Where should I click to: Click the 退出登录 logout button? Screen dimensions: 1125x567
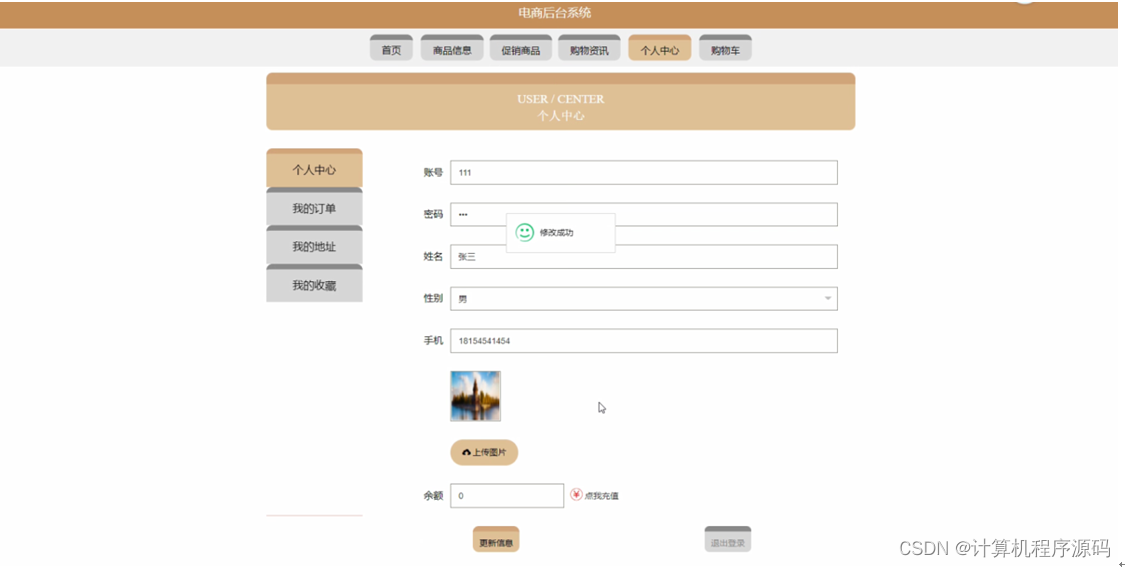(x=728, y=540)
